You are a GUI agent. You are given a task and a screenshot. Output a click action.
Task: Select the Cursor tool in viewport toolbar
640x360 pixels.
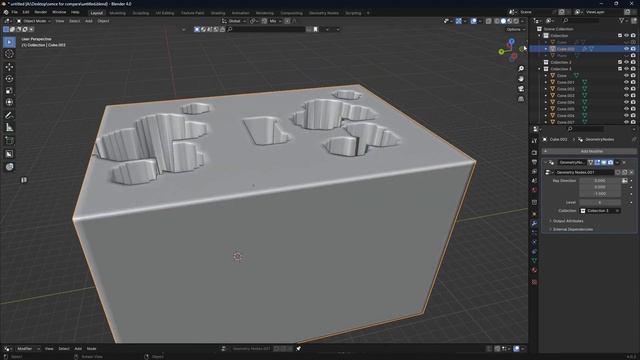click(x=9, y=54)
